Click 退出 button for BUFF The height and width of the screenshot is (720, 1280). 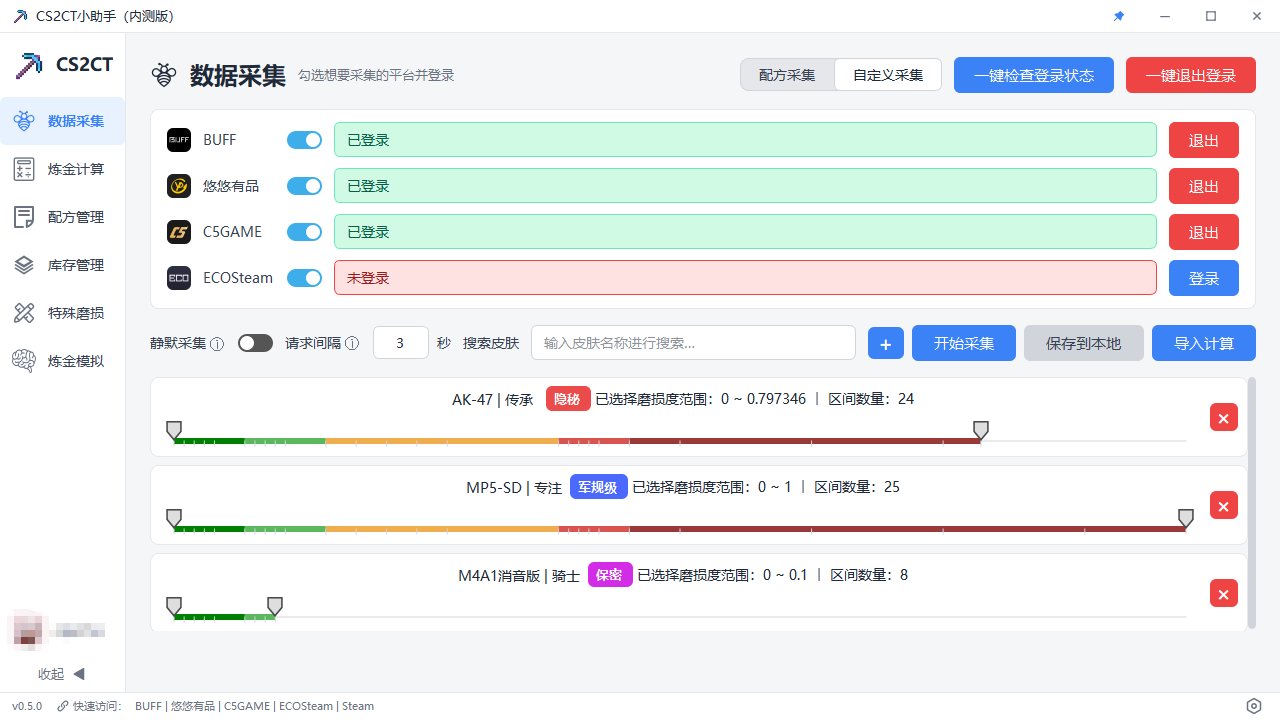coord(1204,140)
